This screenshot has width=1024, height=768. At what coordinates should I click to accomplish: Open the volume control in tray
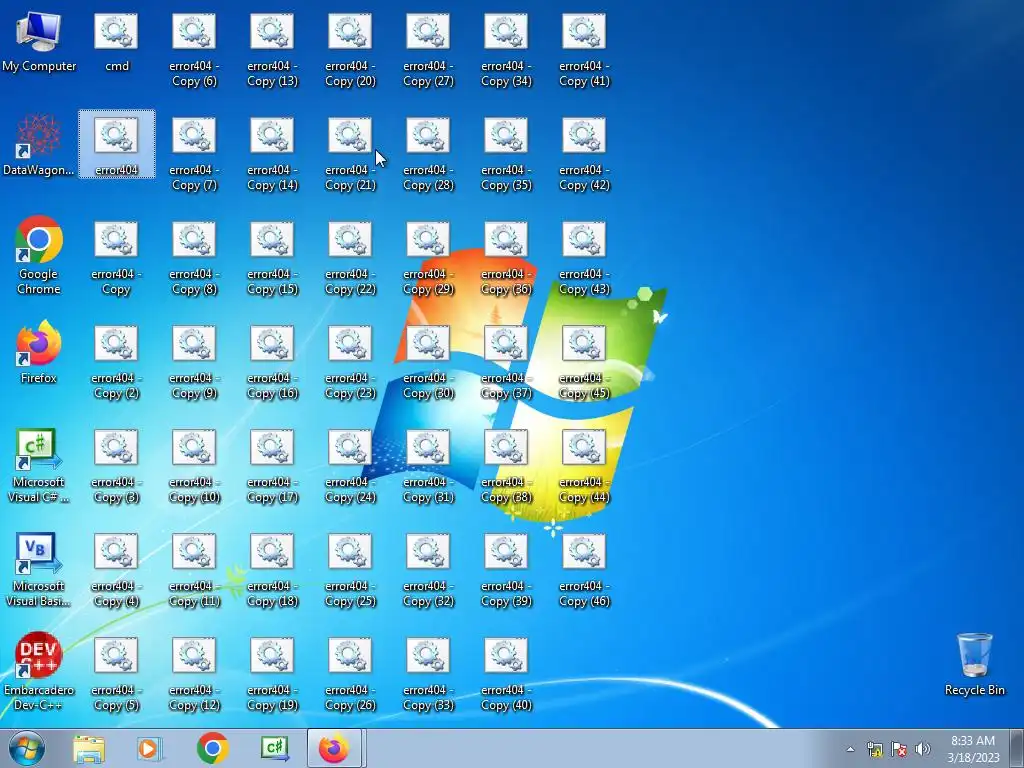tap(923, 749)
